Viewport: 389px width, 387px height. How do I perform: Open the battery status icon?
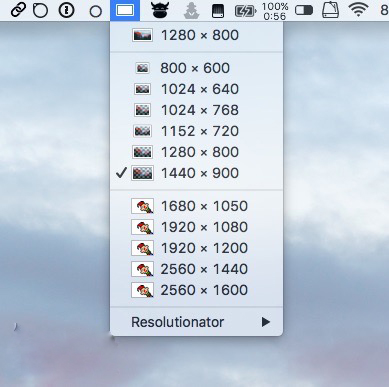[245, 11]
